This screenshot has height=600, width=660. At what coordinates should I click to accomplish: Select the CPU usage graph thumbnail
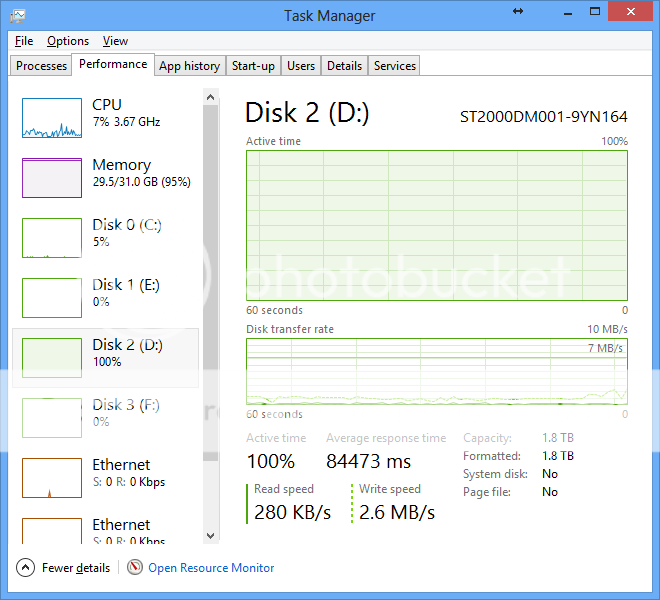tap(52, 118)
